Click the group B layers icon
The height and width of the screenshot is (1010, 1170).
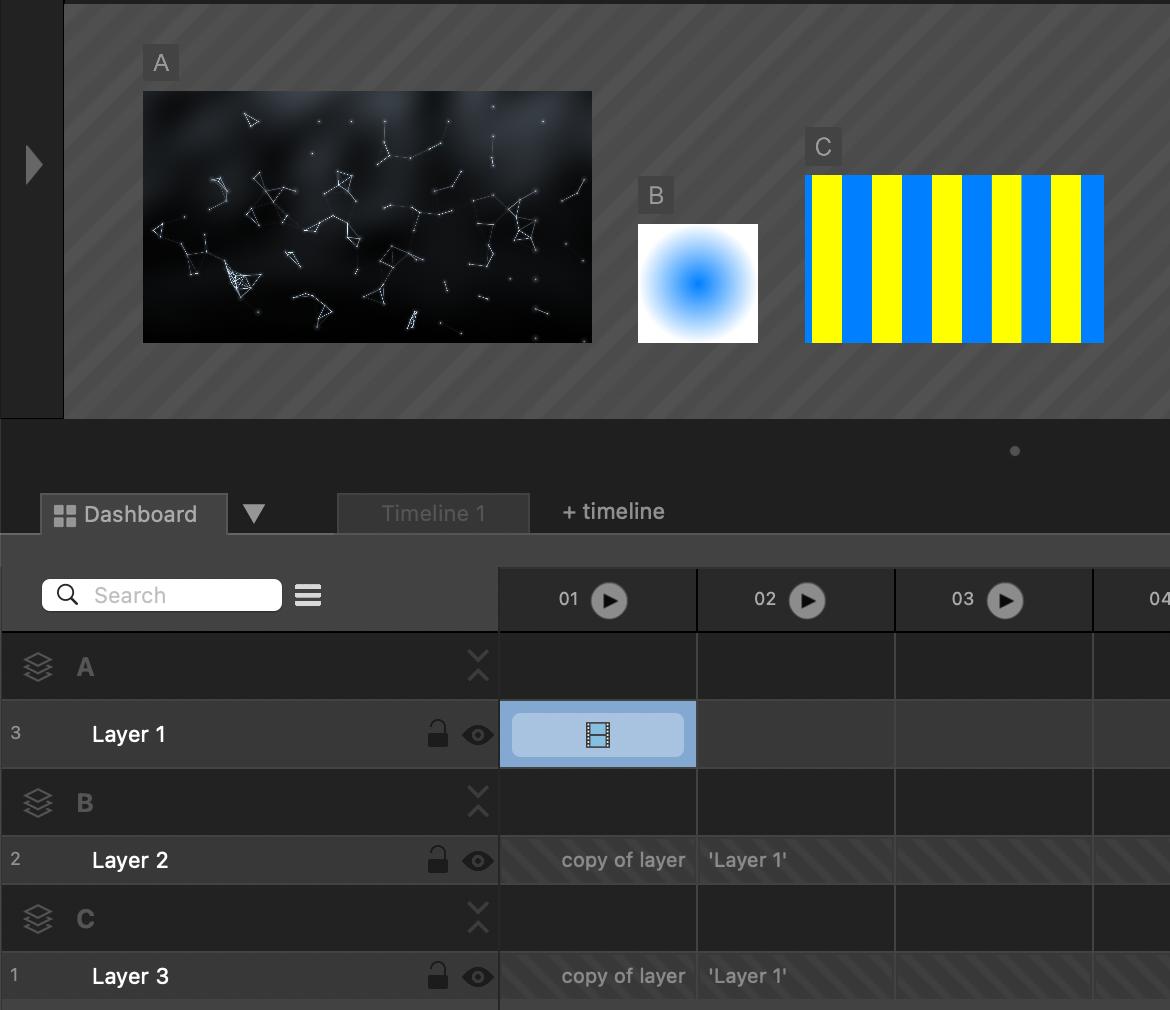38,802
